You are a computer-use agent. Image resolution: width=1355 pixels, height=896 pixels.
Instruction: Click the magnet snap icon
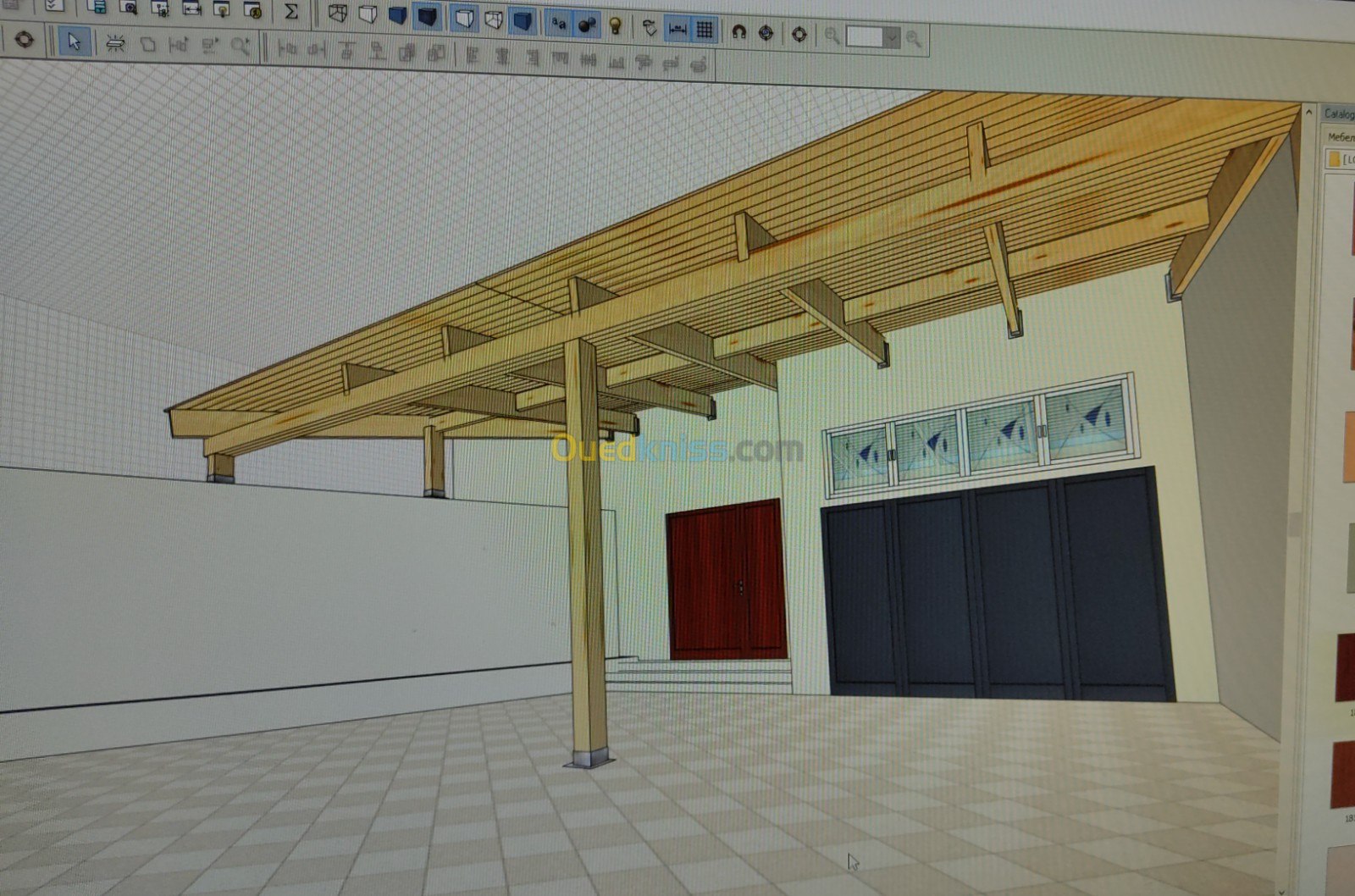[x=738, y=32]
